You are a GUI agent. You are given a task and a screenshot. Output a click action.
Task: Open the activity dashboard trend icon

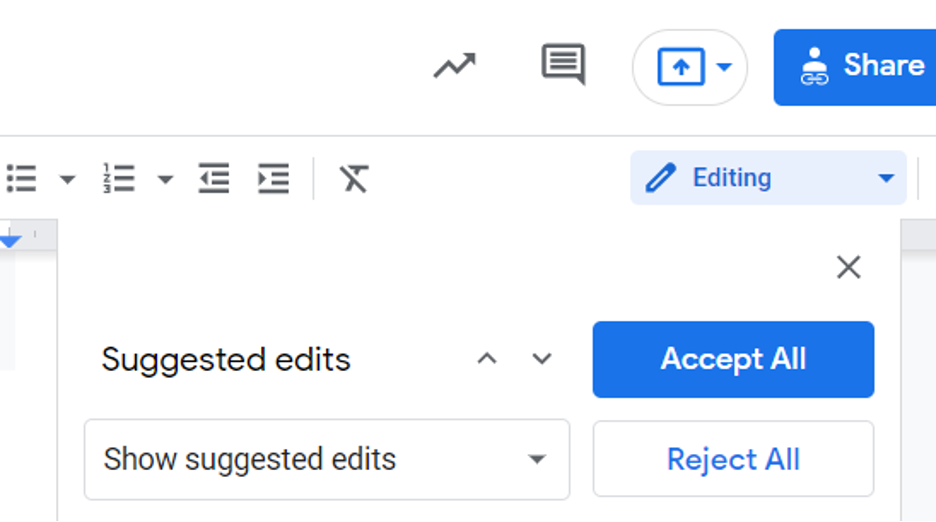point(454,66)
